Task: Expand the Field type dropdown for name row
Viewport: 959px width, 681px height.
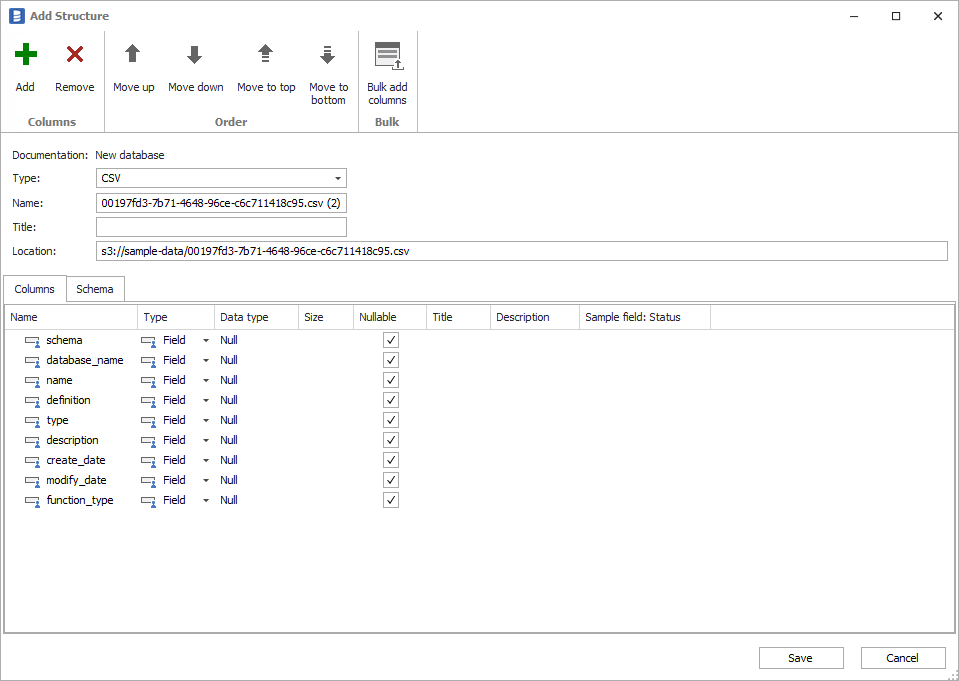Action: (206, 381)
